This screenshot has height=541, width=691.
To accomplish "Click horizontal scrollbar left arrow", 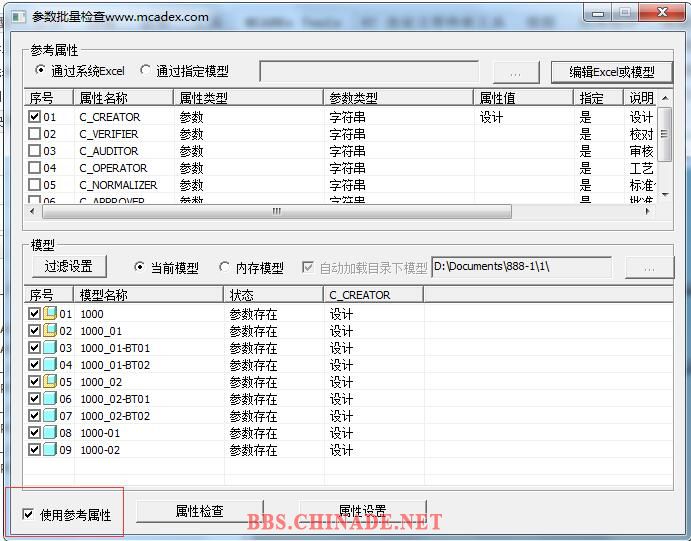I will [x=32, y=211].
